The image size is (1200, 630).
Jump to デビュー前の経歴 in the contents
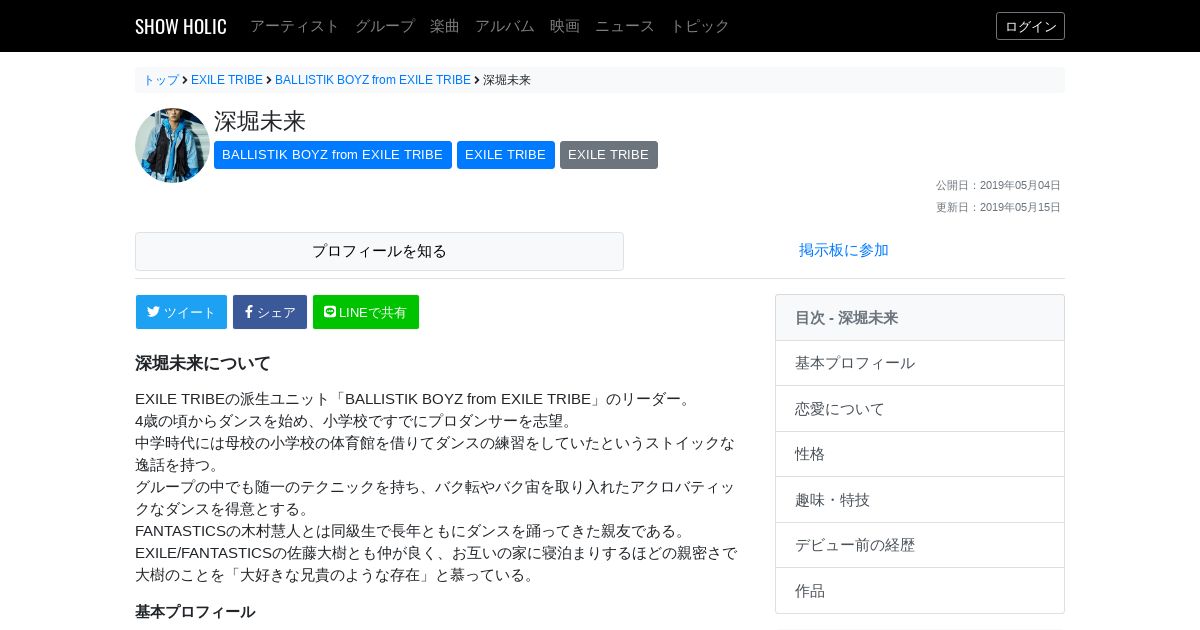(920, 545)
